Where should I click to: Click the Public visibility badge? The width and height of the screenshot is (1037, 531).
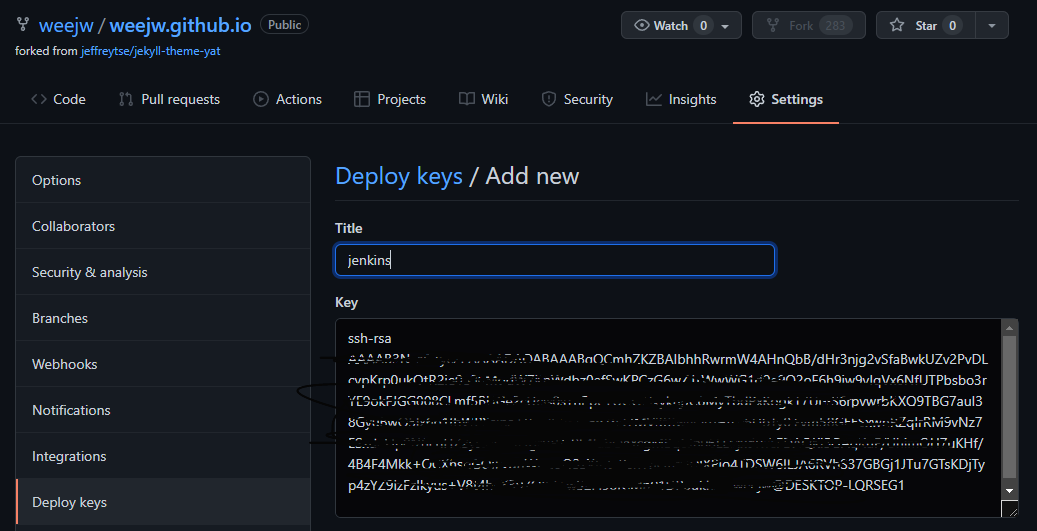click(x=284, y=25)
